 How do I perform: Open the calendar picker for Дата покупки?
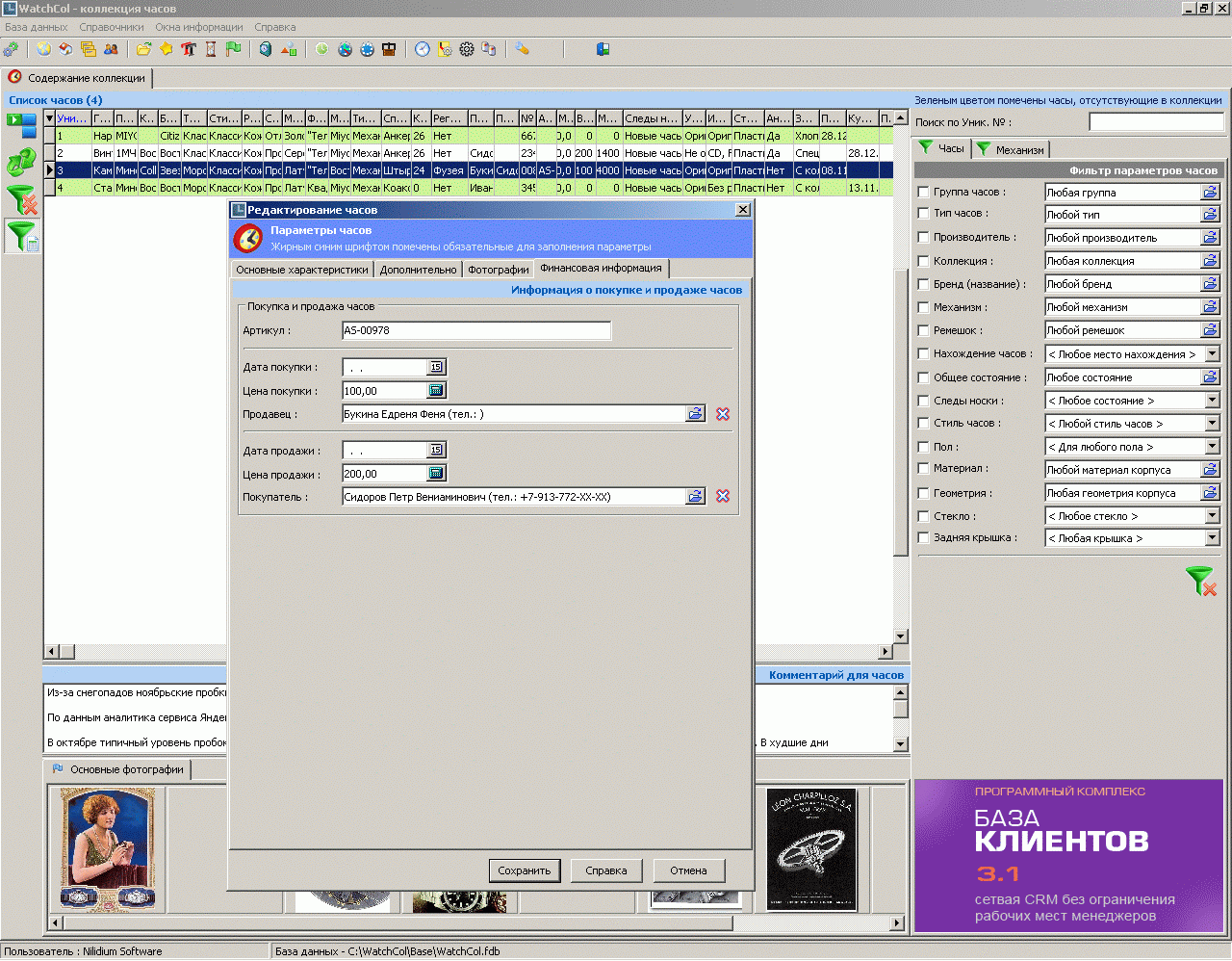pyautogui.click(x=436, y=367)
